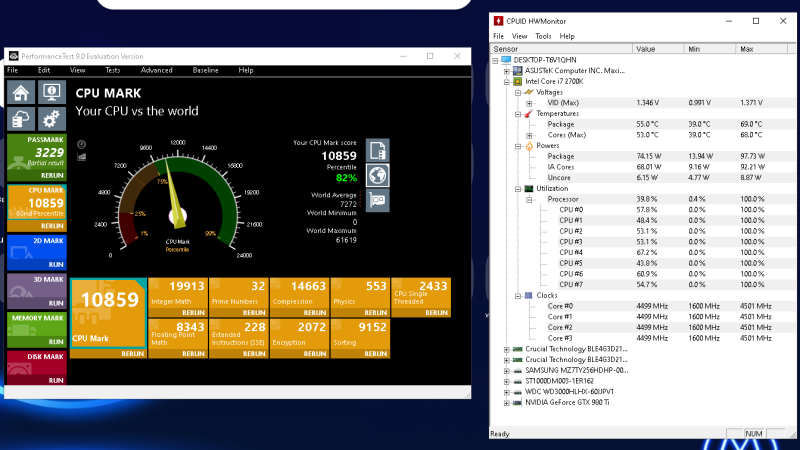Open the File menu in PerformanceTest
Viewport: 800px width, 450px height.
(12, 70)
